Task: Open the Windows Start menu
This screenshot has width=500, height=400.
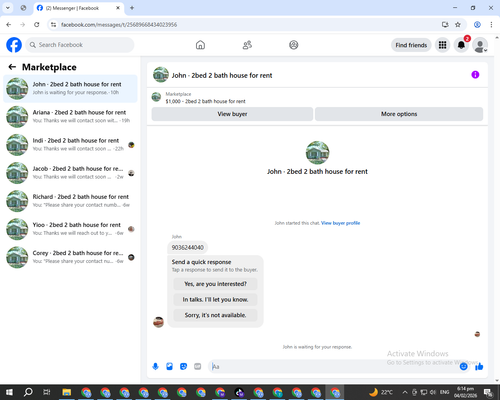Action: pyautogui.click(x=9, y=392)
